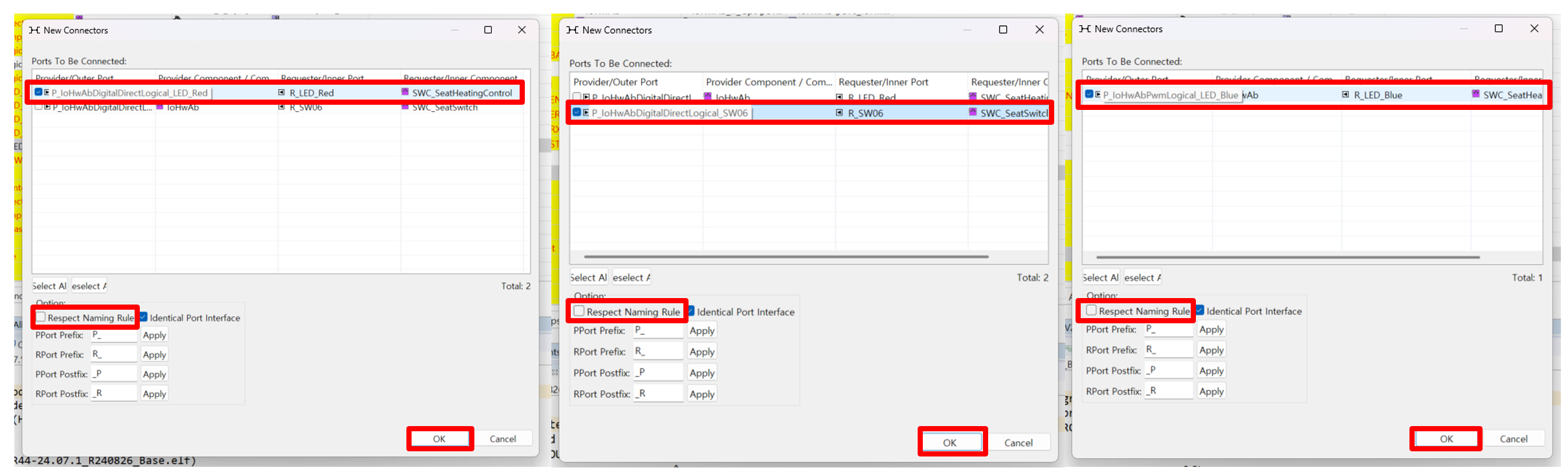
Task: Click the R_LED_Blue requester port icon
Action: tap(1345, 95)
